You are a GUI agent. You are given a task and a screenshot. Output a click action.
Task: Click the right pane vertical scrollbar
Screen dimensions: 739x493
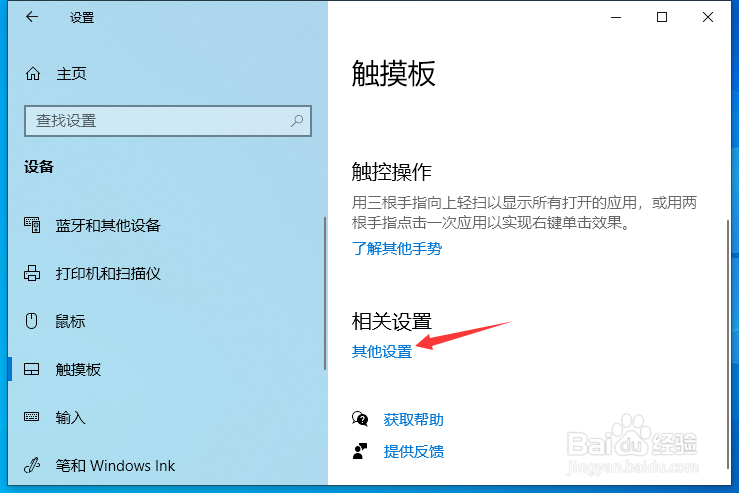[x=728, y=344]
